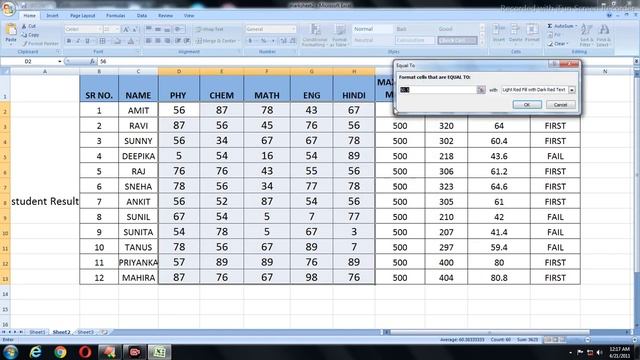Switch to the Data tab
Image resolution: width=640 pixels, height=360 pixels.
click(x=142, y=16)
